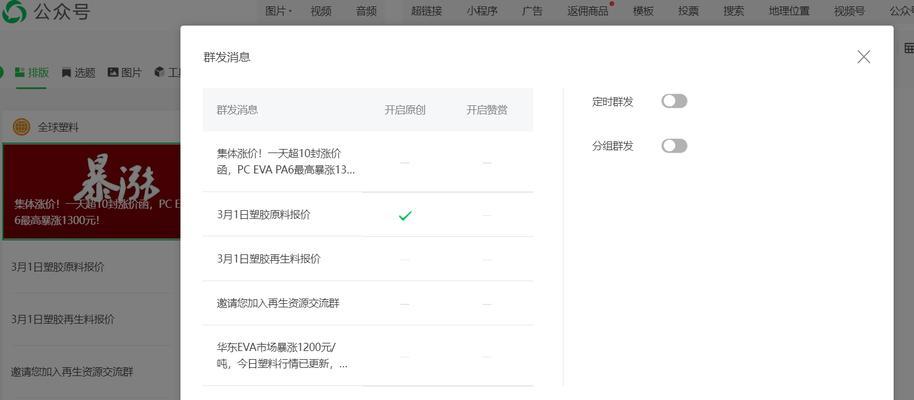Image resolution: width=914 pixels, height=400 pixels.
Task: Click the green 开启原创 checkmark for 3月1日塑胶原料报价
Action: [x=405, y=216]
